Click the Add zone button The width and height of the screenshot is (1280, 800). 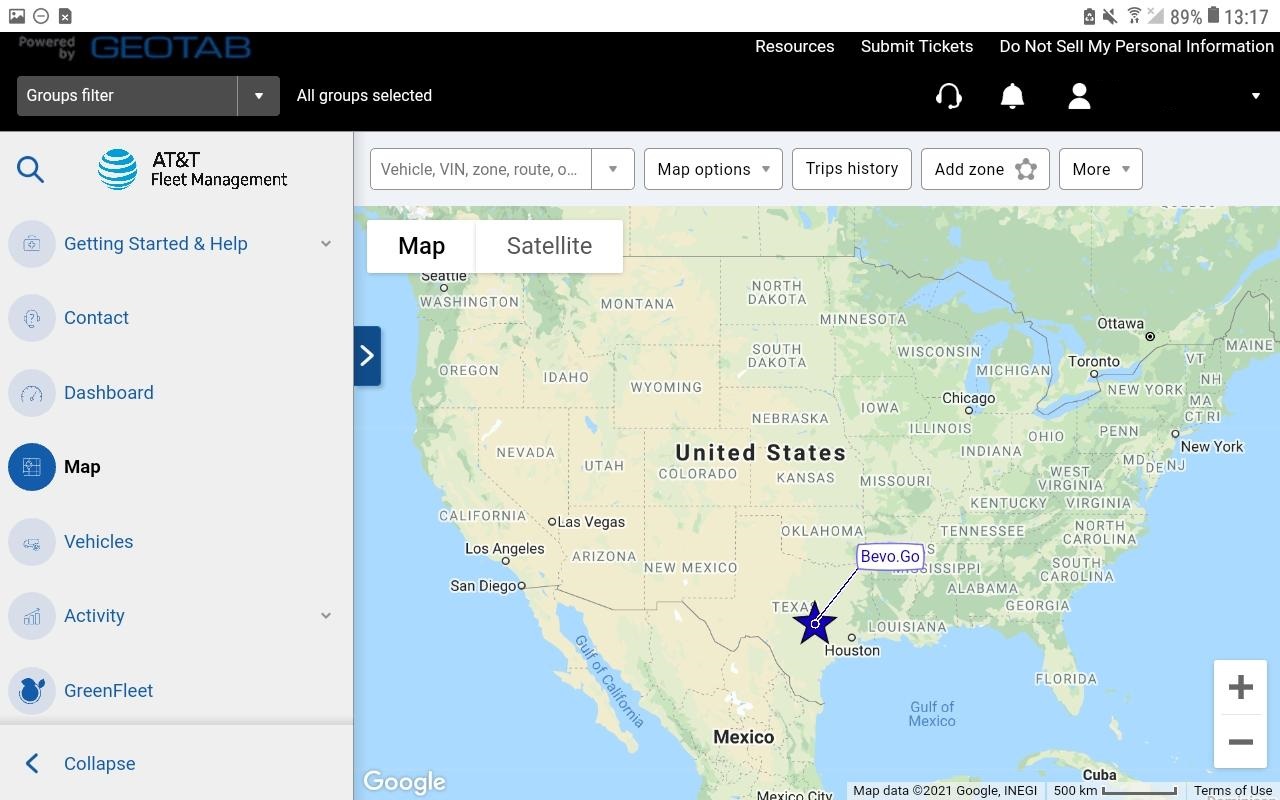click(985, 169)
